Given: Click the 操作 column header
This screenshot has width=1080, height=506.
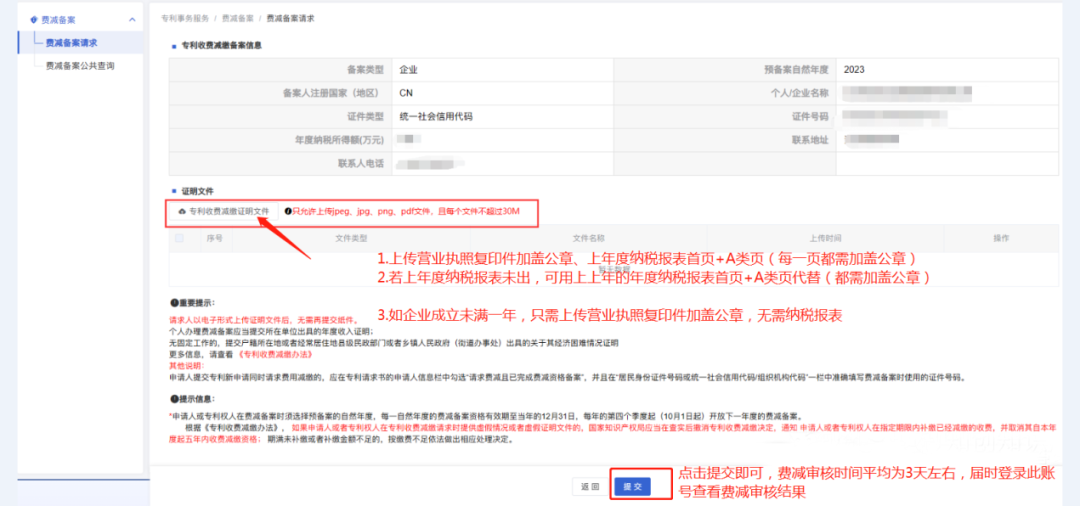Looking at the screenshot, I should pos(1001,238).
